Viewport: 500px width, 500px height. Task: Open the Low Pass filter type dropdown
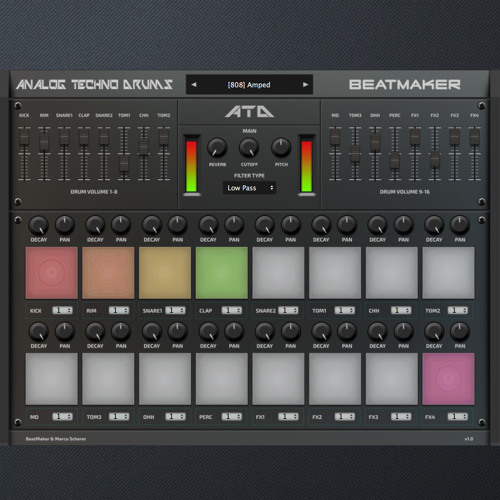pyautogui.click(x=250, y=188)
